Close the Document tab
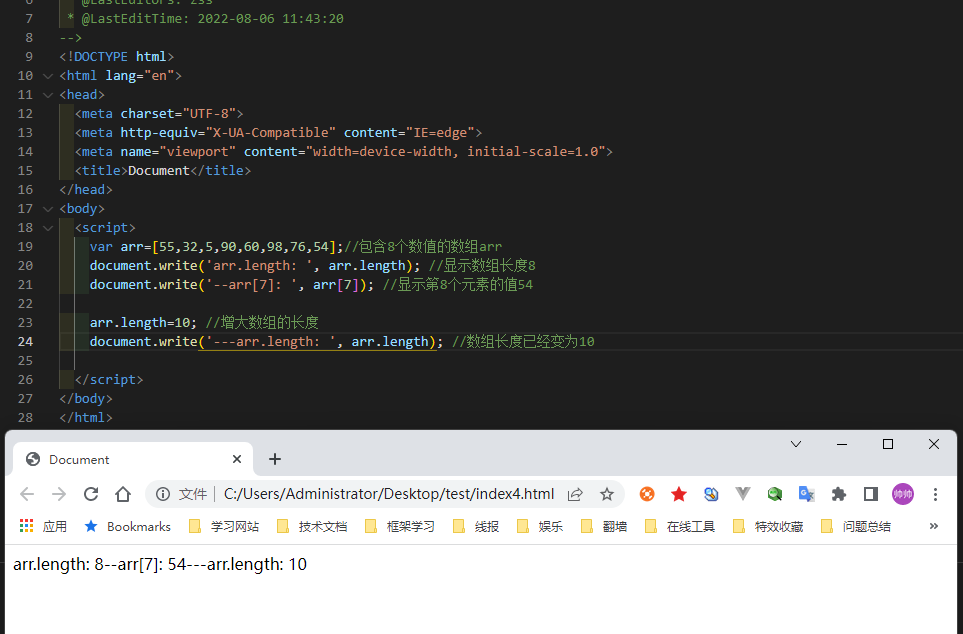 [x=237, y=459]
